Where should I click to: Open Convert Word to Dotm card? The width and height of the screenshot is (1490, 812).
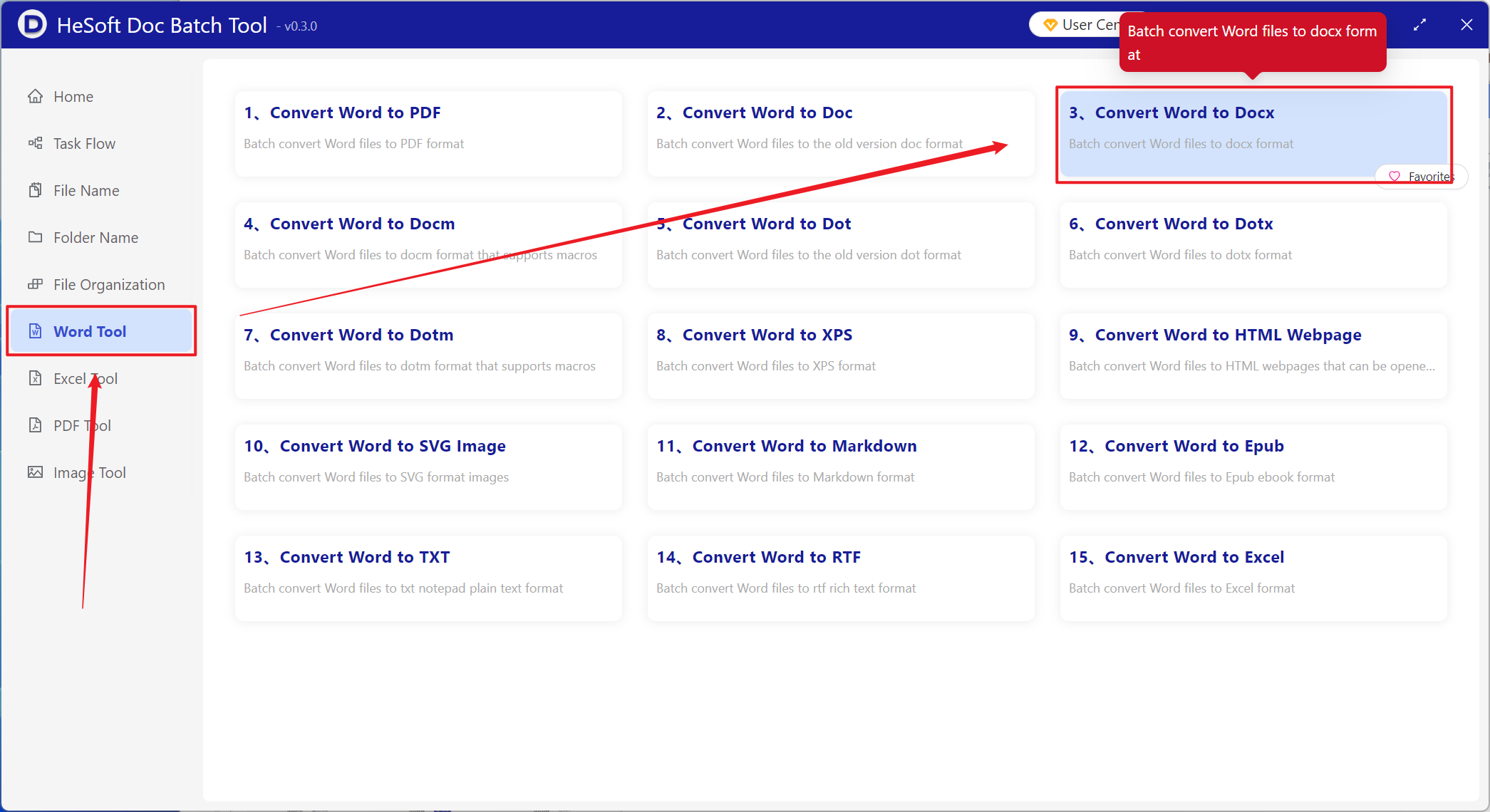[x=428, y=355]
